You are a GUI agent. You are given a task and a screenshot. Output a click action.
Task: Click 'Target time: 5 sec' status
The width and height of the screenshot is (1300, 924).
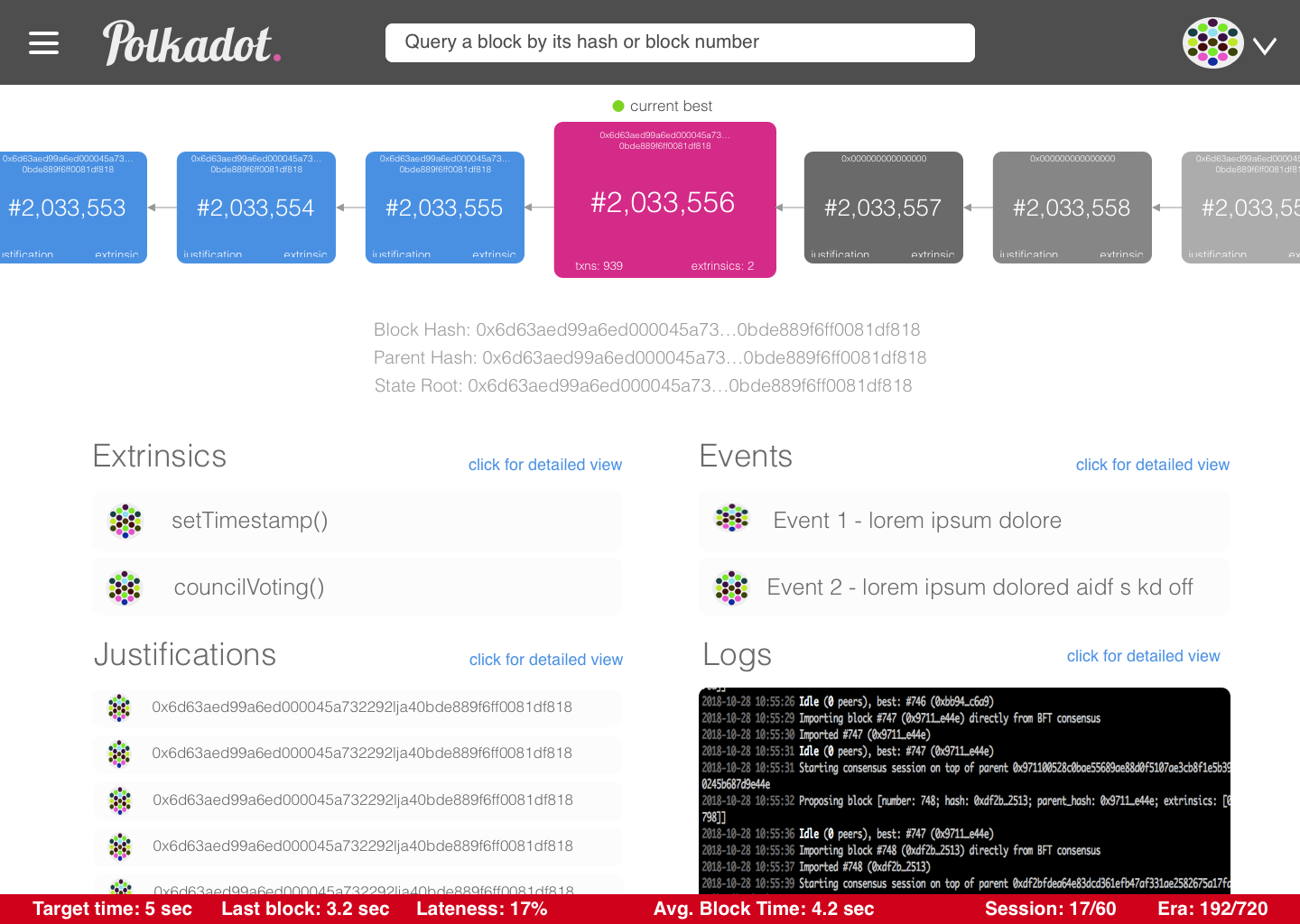pyautogui.click(x=112, y=909)
